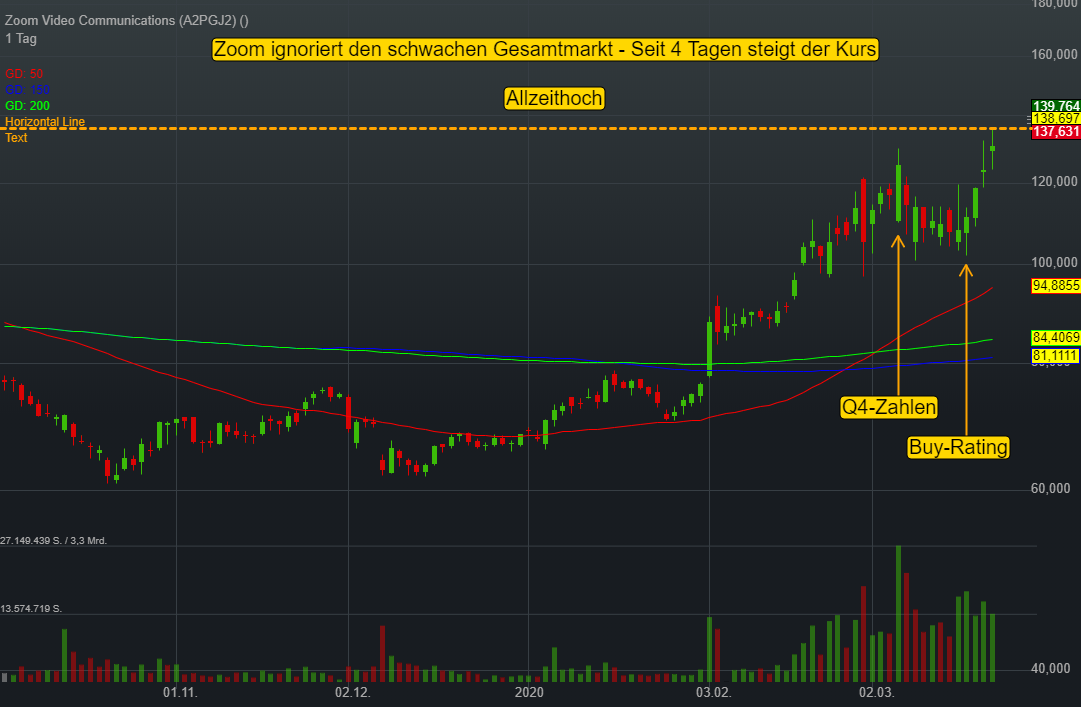Click the 01.11. date axis label
The height and width of the screenshot is (707, 1081).
pos(180,692)
